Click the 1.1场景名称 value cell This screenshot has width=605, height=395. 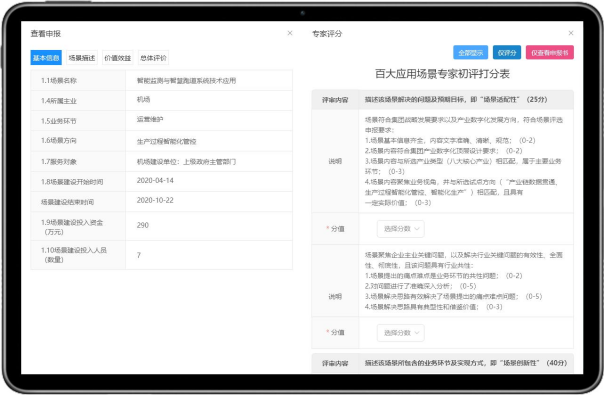tap(209, 81)
